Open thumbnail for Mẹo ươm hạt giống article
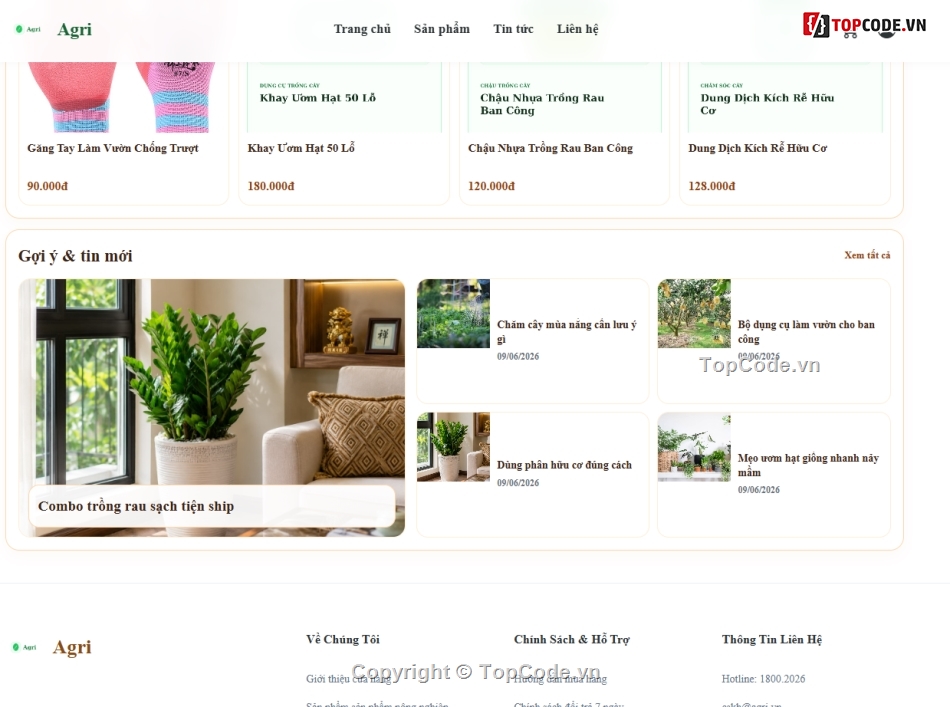950x707 pixels. coord(694,447)
